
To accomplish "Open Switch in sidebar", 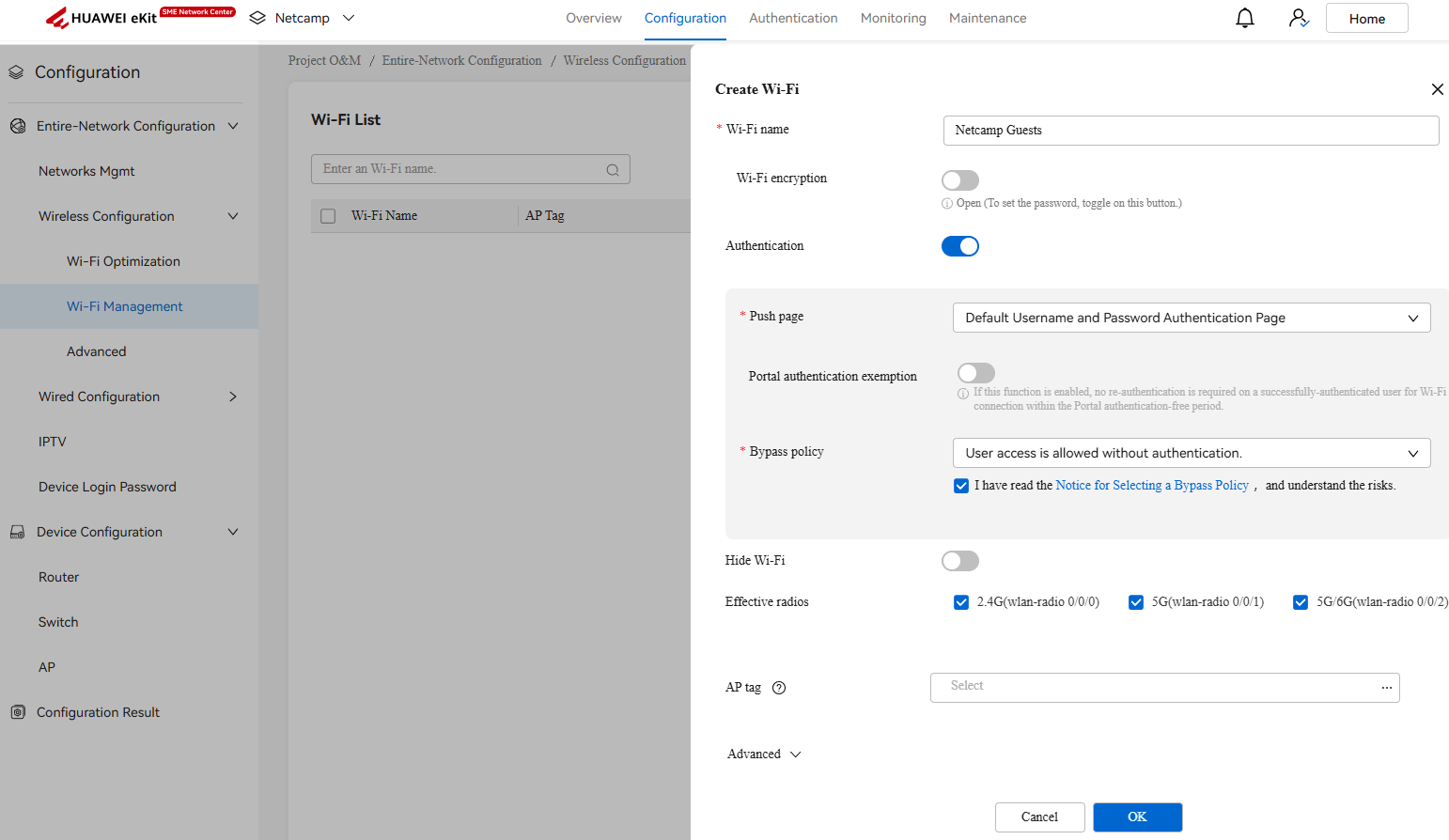I will 58,622.
